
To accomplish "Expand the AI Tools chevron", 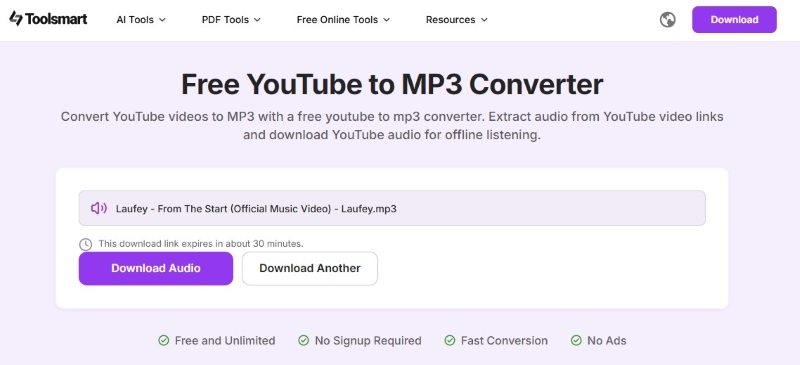I will 162,20.
